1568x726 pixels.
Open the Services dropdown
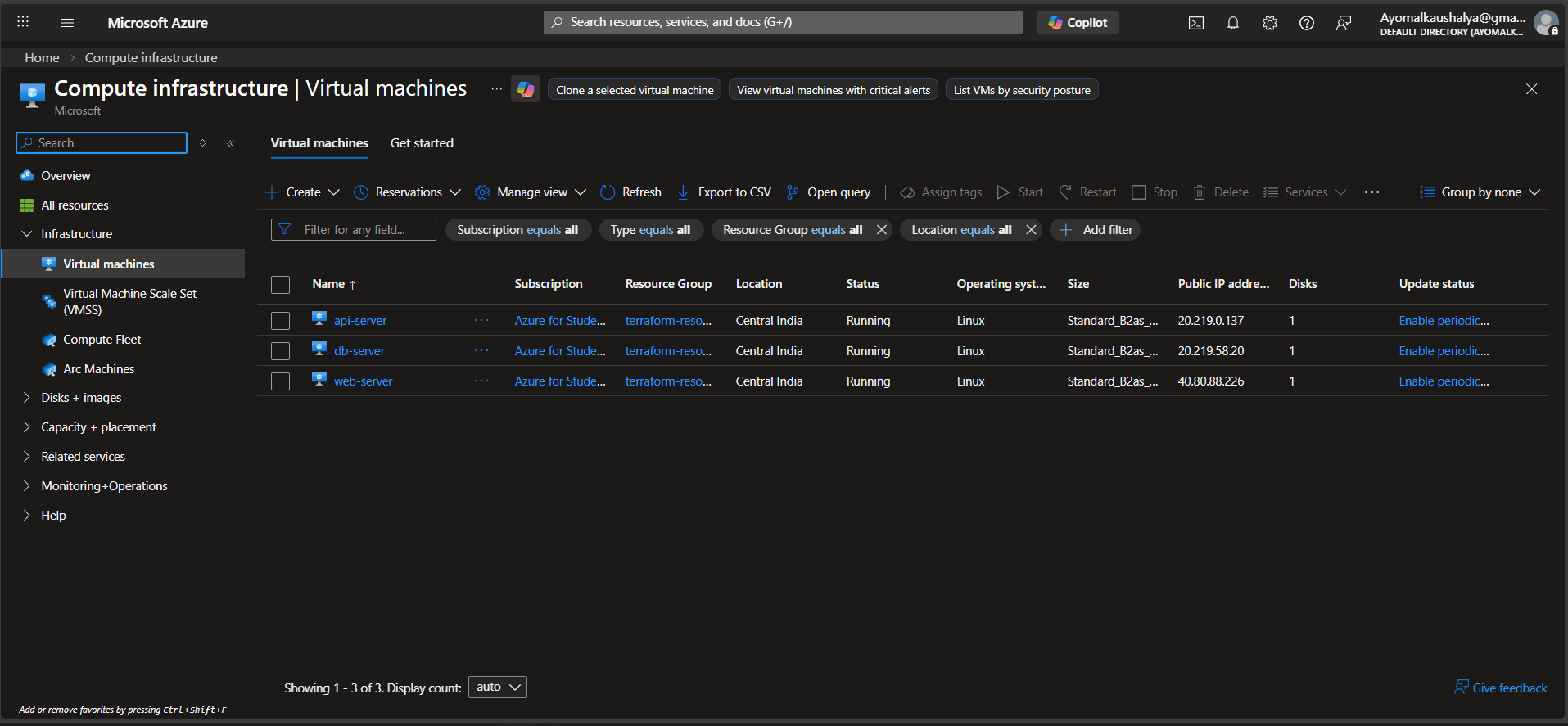[x=1304, y=192]
